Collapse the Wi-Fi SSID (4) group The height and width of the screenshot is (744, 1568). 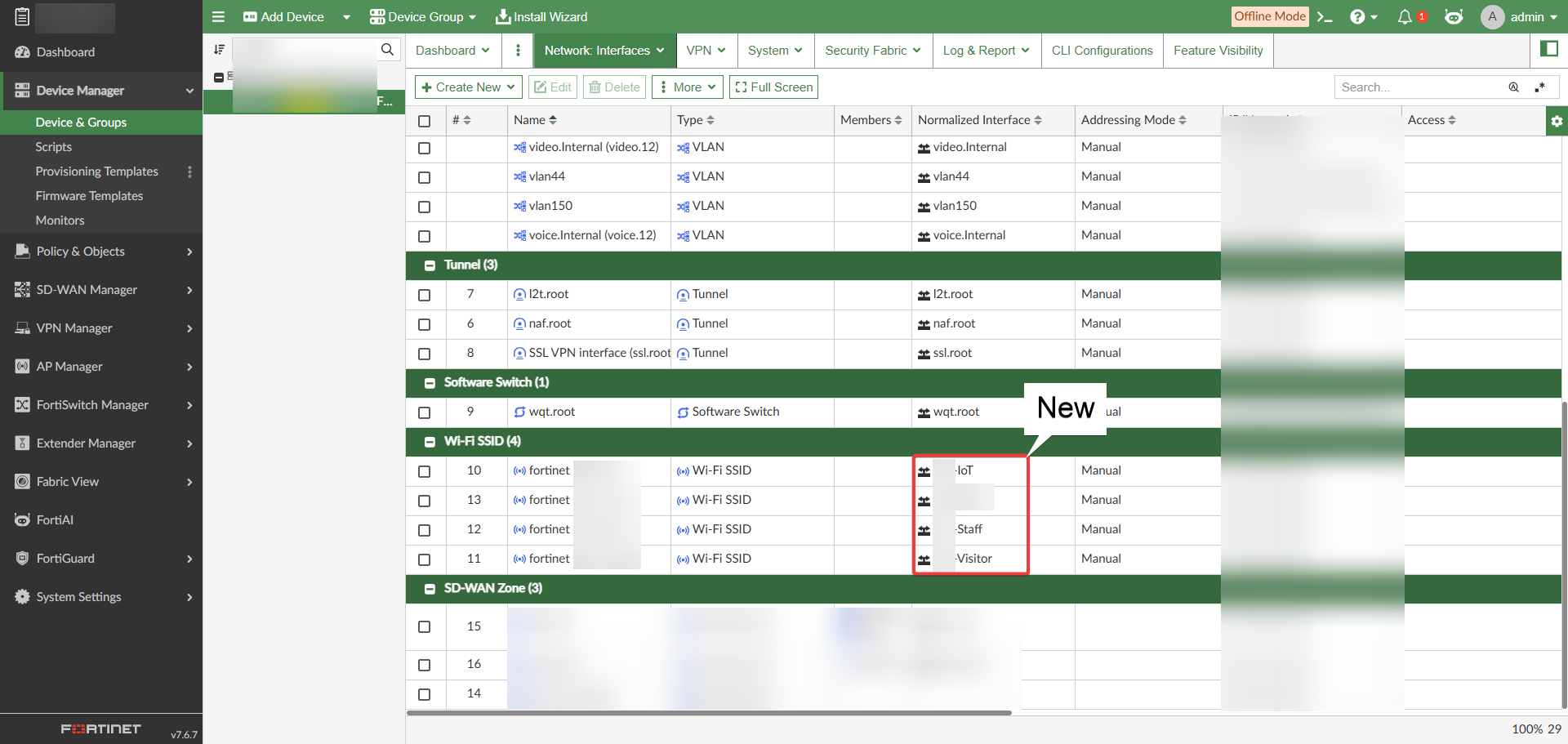coord(430,442)
